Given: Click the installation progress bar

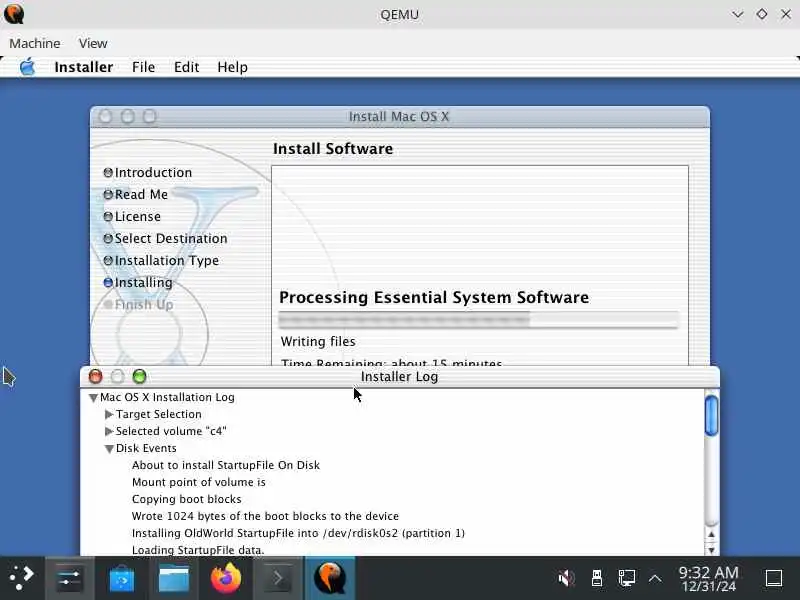Looking at the screenshot, I should click(x=479, y=320).
